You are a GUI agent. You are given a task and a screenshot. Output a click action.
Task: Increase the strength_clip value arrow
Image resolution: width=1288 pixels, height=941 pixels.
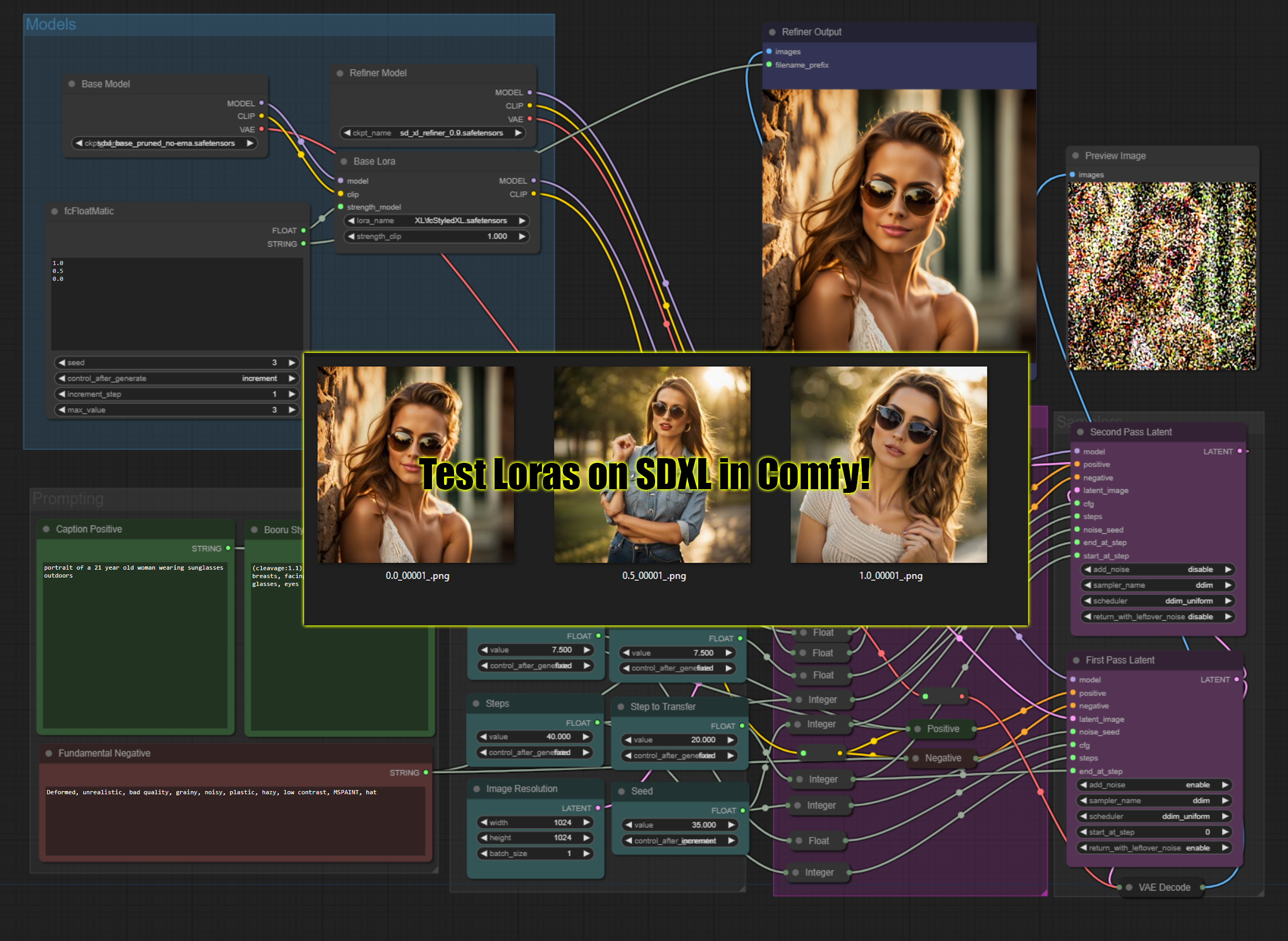(522, 236)
